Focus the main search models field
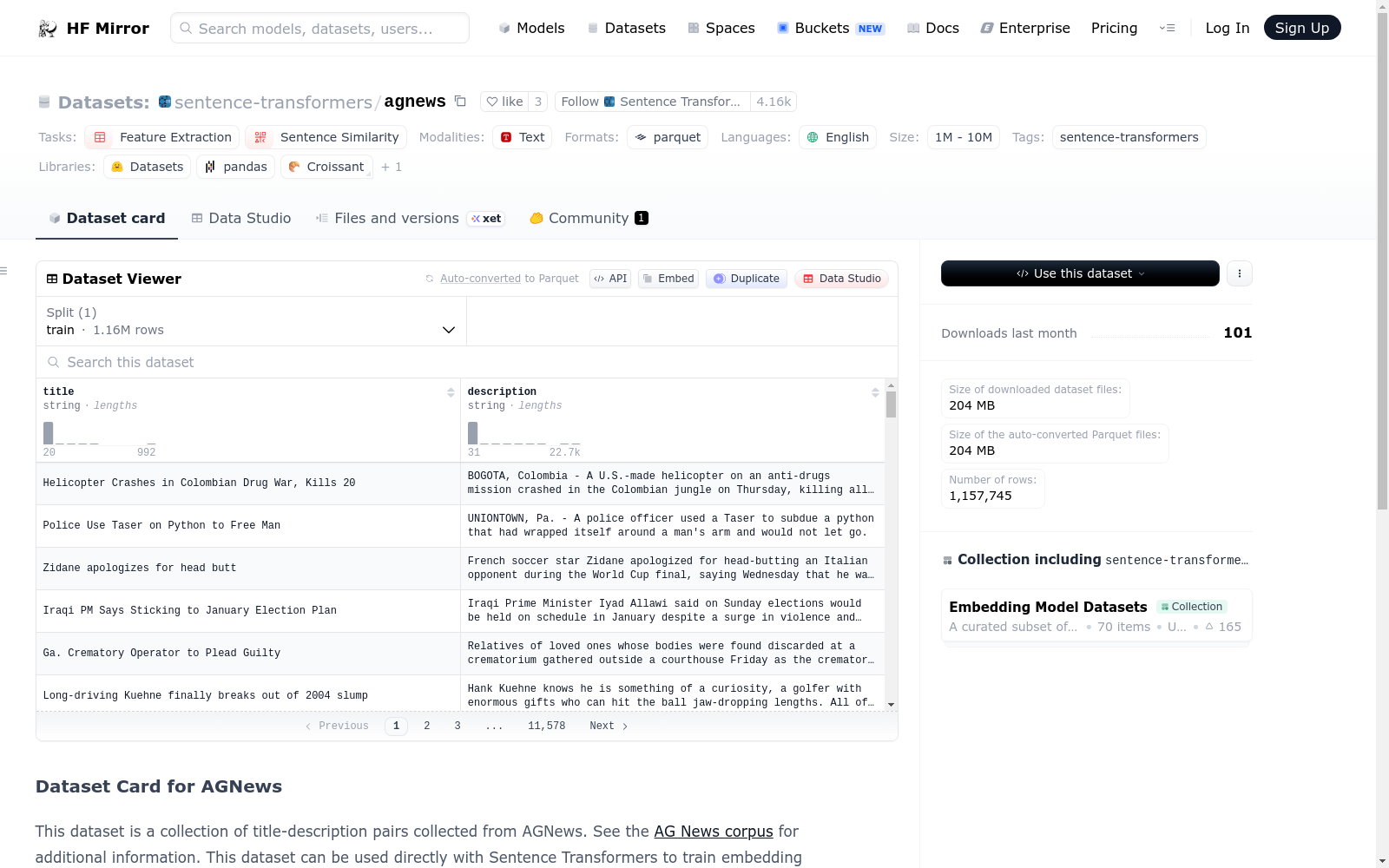Viewport: 1389px width, 868px height. point(319,28)
